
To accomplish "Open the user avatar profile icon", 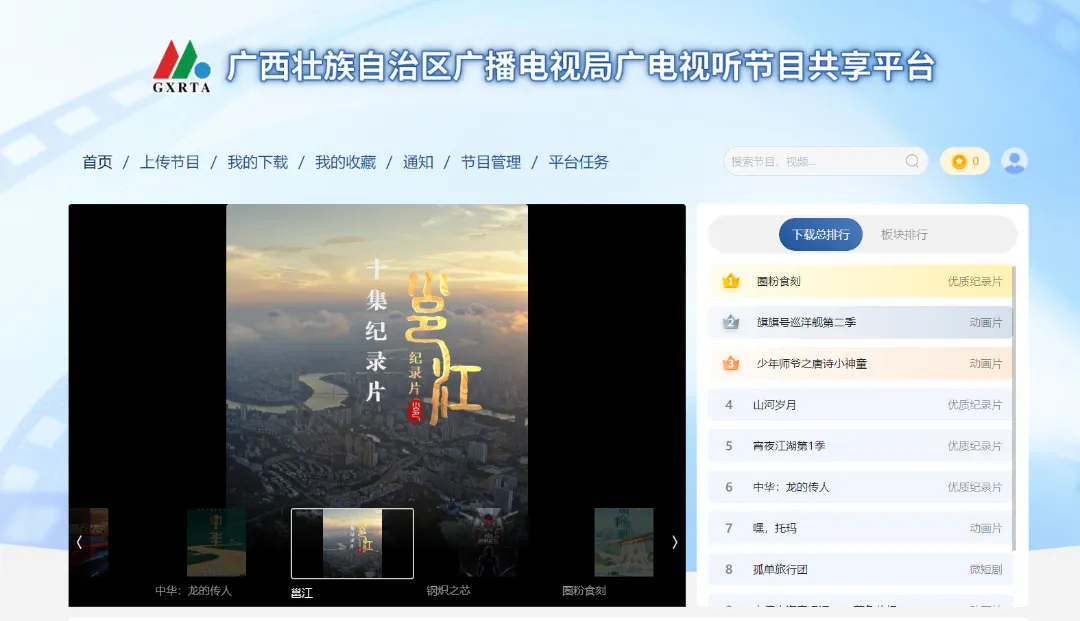I will [1014, 161].
